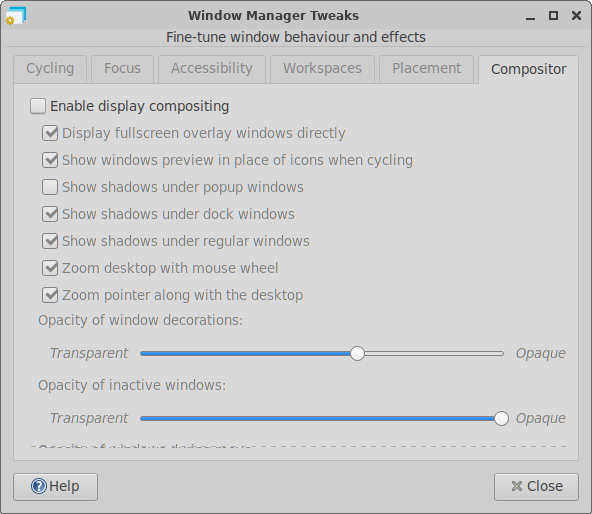Screen dimensions: 592x514
Task: Open the Focus tab
Action: 122,69
